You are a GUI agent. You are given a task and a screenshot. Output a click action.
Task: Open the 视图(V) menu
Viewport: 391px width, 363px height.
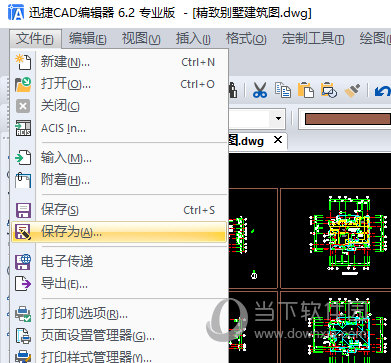click(x=141, y=39)
